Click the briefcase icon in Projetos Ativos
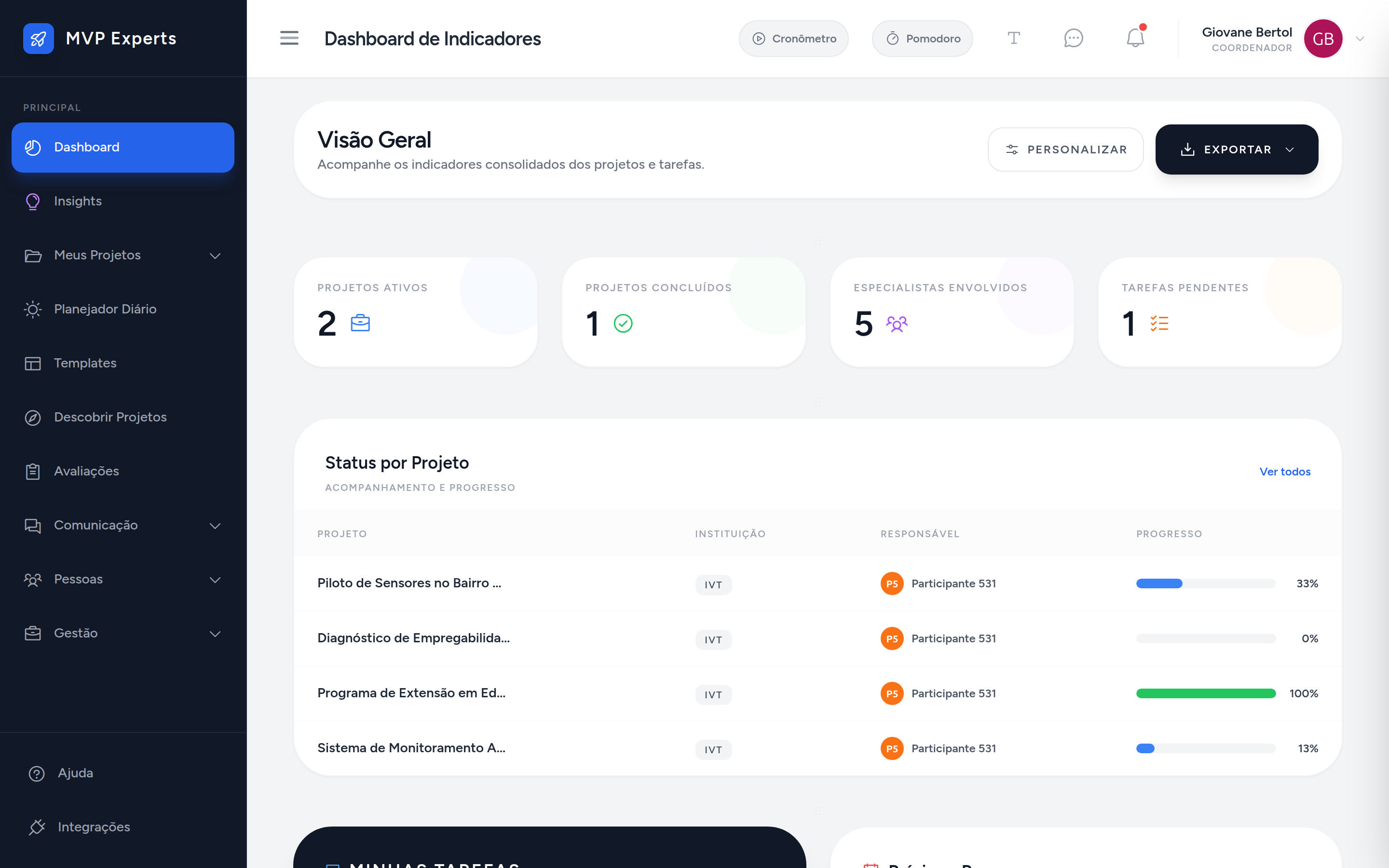Viewport: 1389px width, 868px height. pos(360,323)
